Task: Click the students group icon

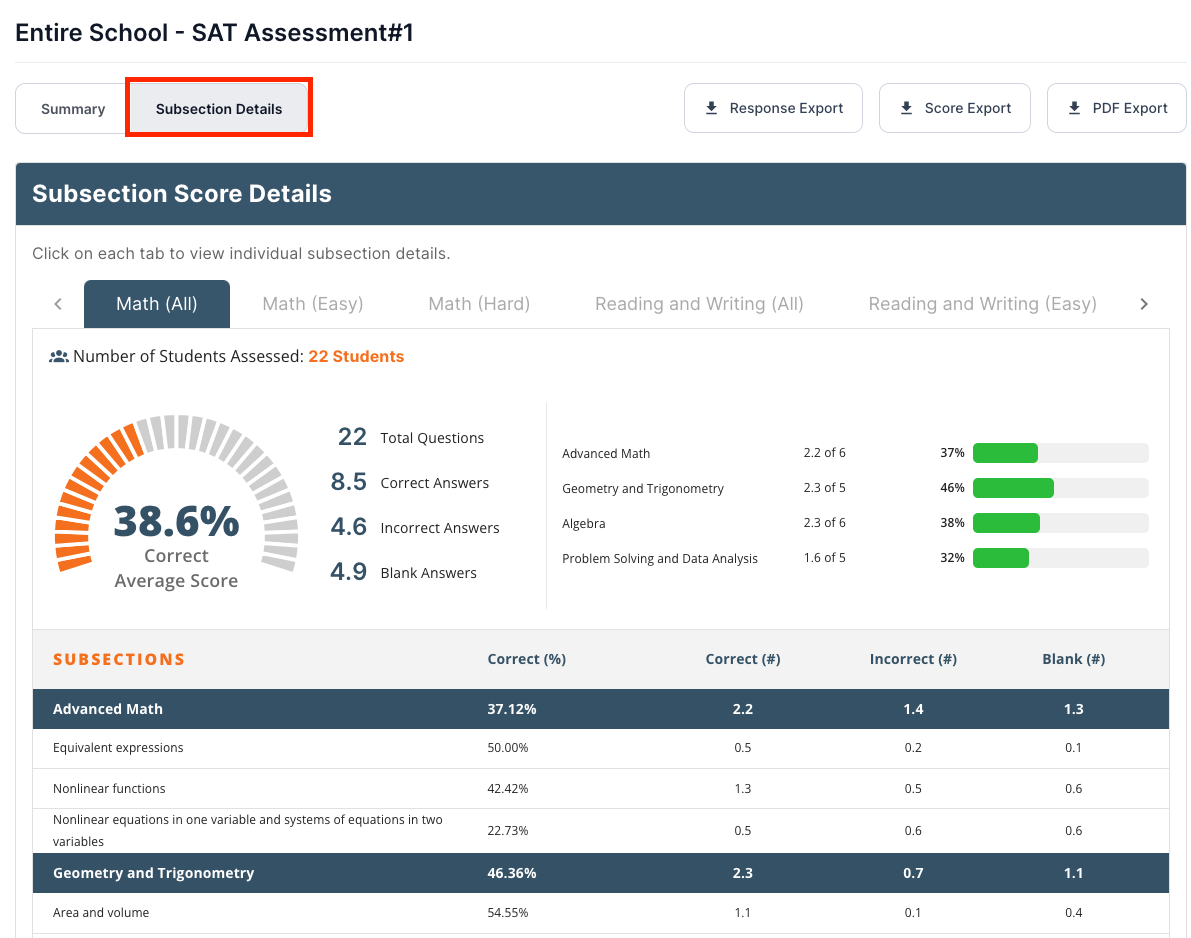Action: click(x=59, y=356)
